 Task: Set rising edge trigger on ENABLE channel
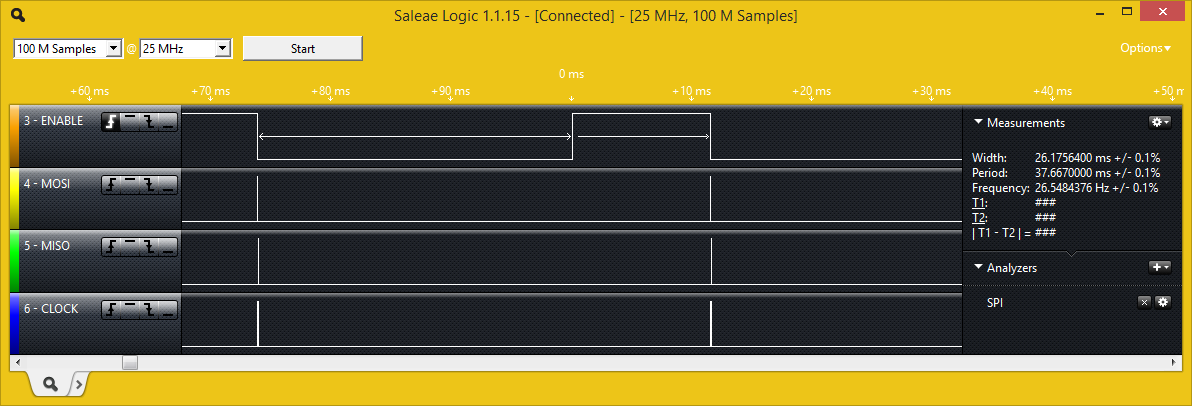pyautogui.click(x=111, y=122)
